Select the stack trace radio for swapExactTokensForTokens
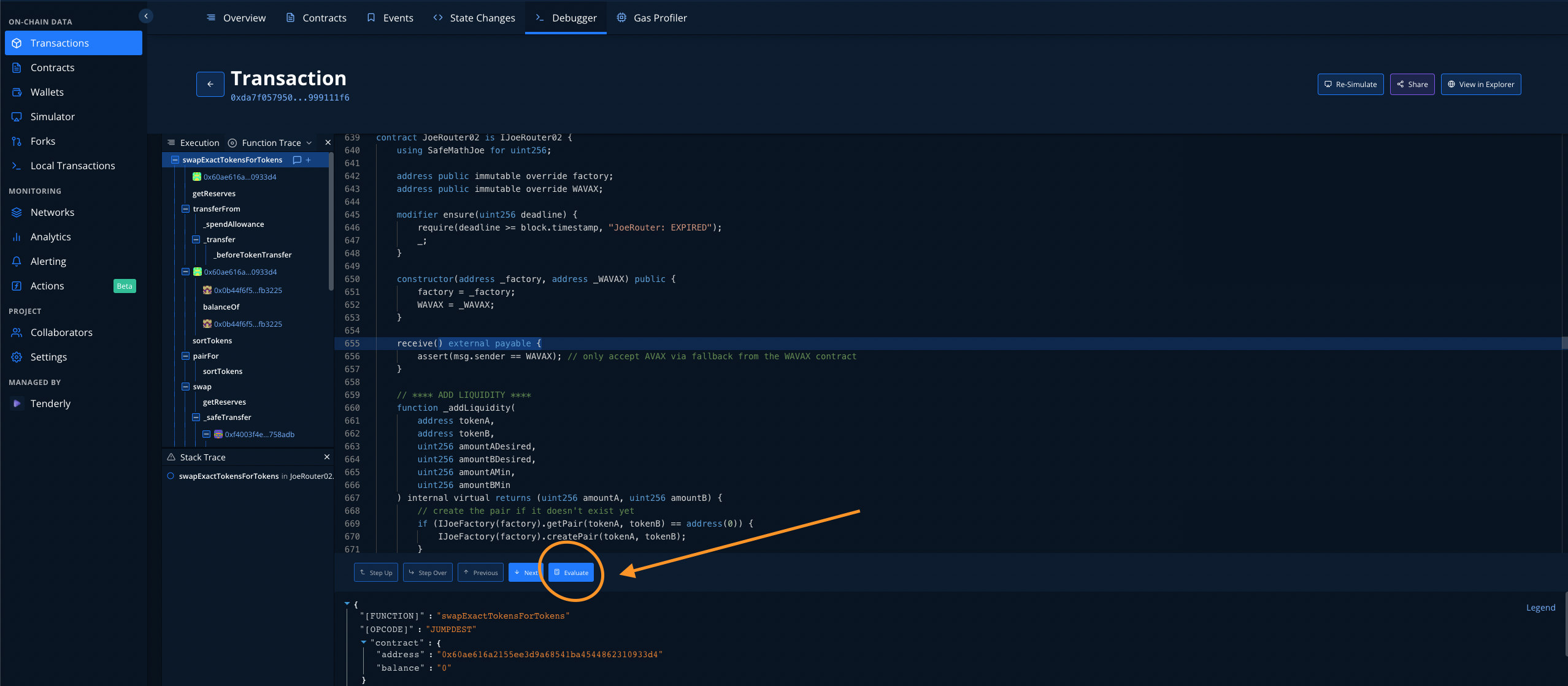The height and width of the screenshot is (686, 1568). coord(171,476)
